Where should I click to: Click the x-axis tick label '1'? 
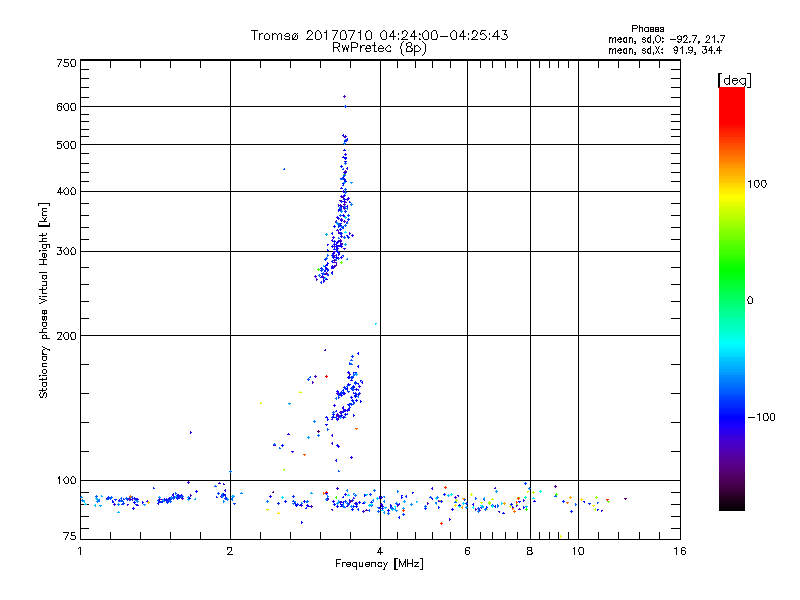[80, 551]
